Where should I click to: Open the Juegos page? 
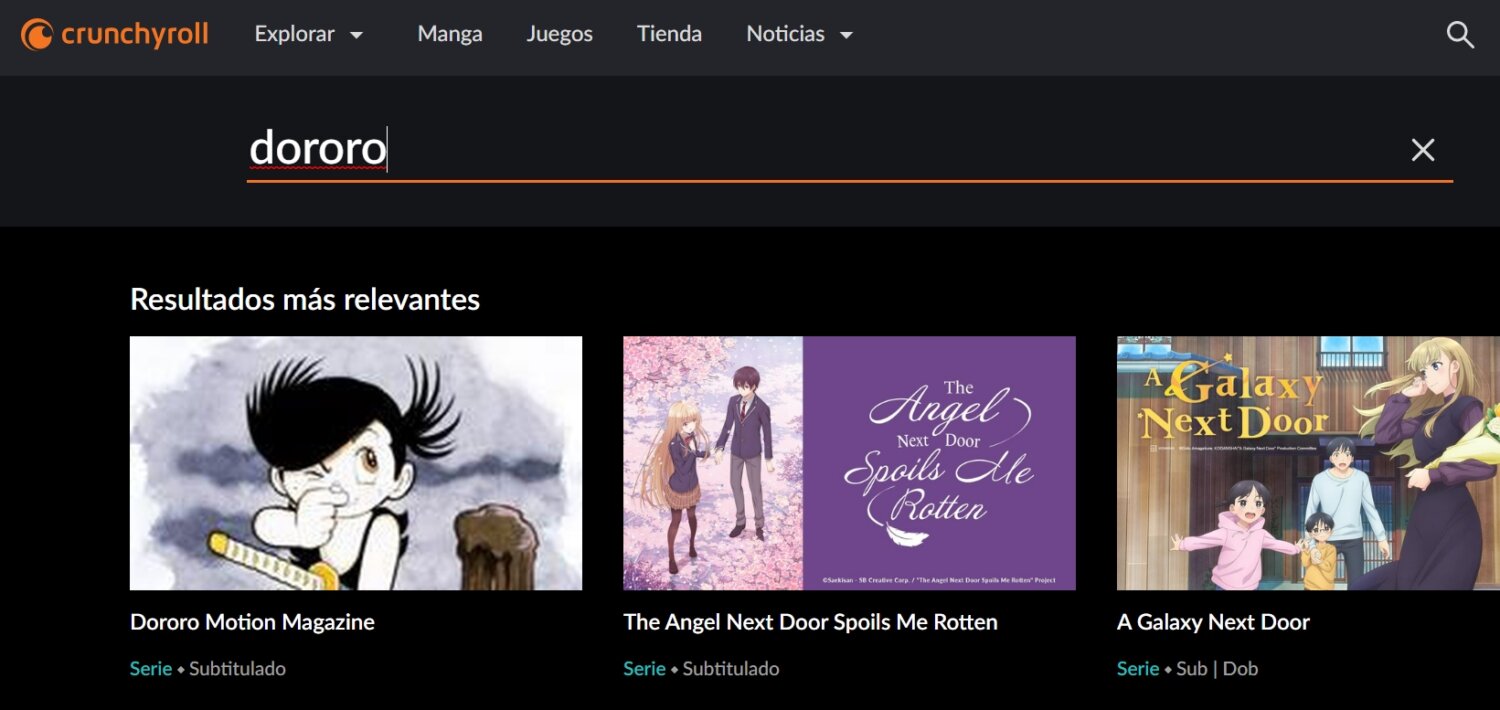(x=560, y=34)
